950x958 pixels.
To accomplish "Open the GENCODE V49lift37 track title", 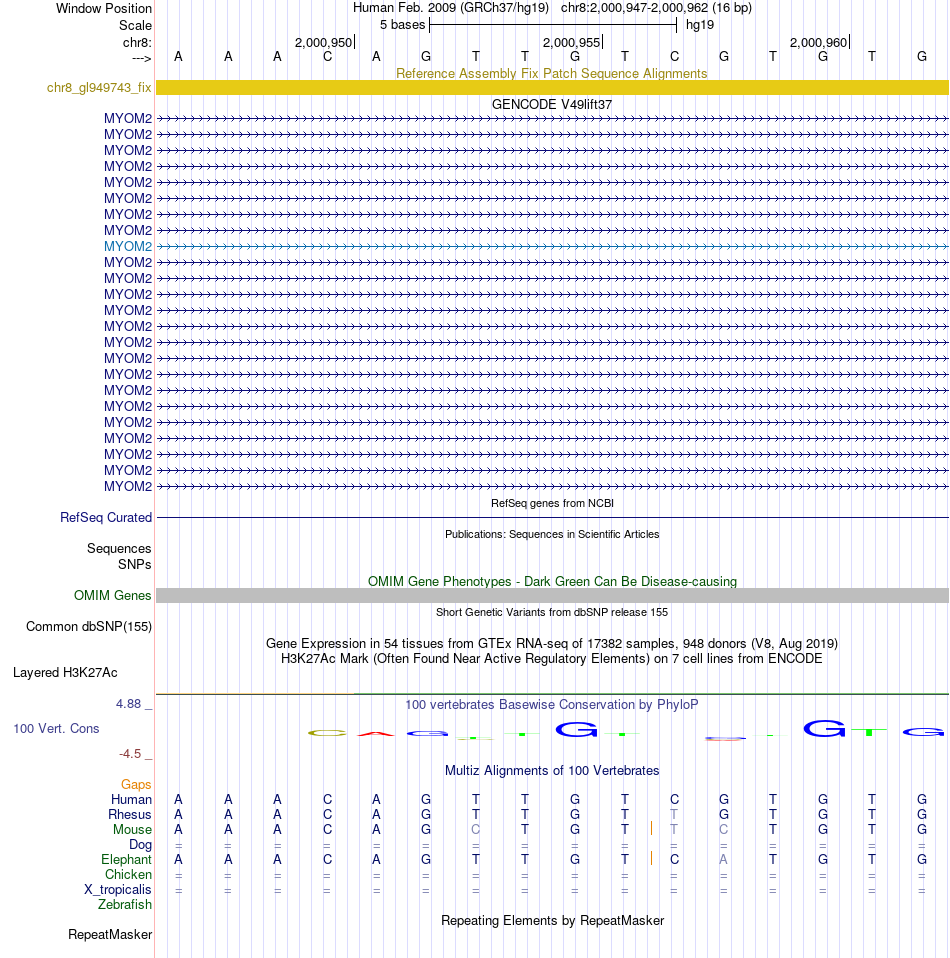I will [552, 104].
